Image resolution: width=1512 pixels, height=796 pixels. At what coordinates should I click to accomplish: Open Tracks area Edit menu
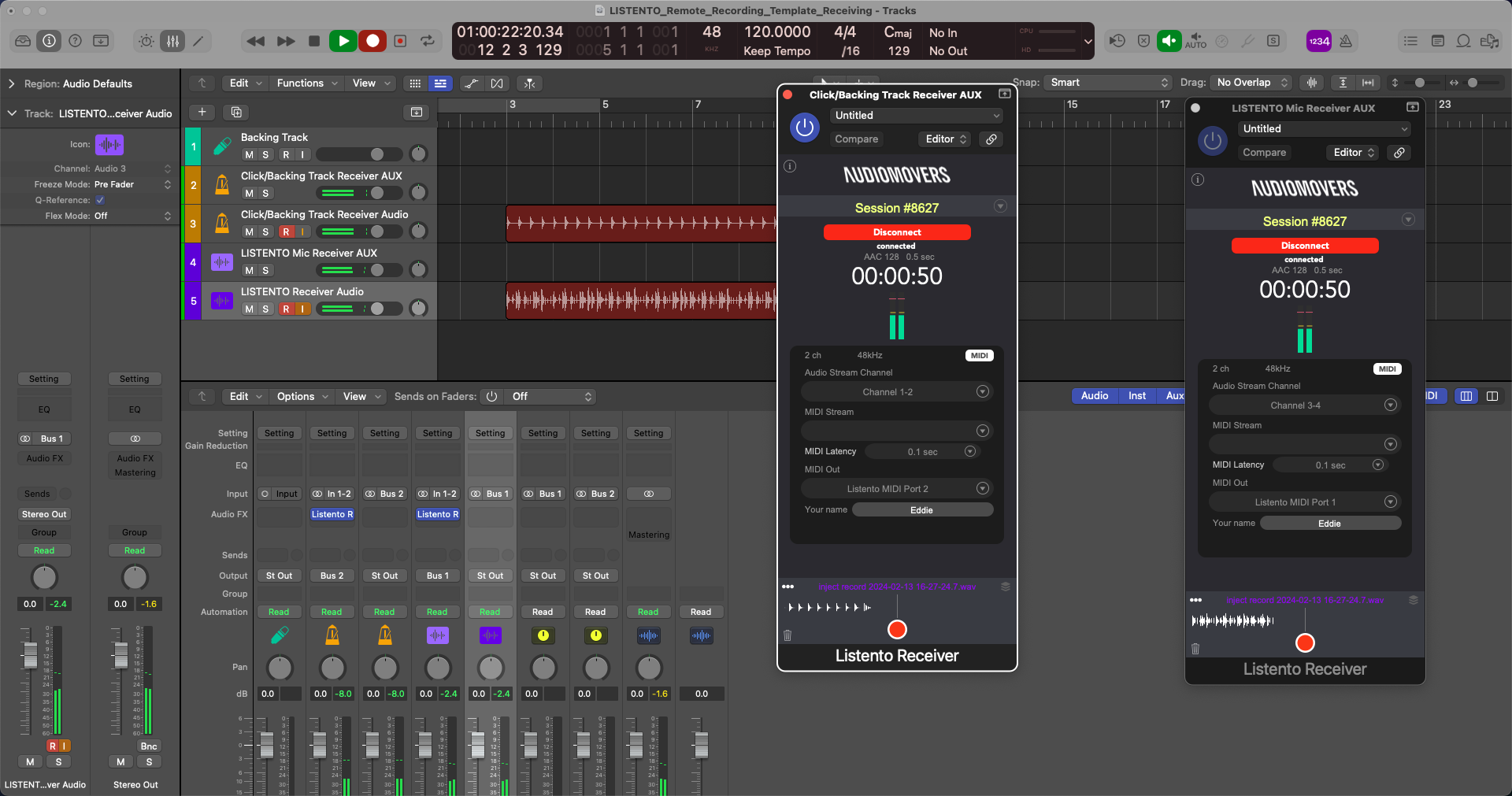click(x=244, y=83)
